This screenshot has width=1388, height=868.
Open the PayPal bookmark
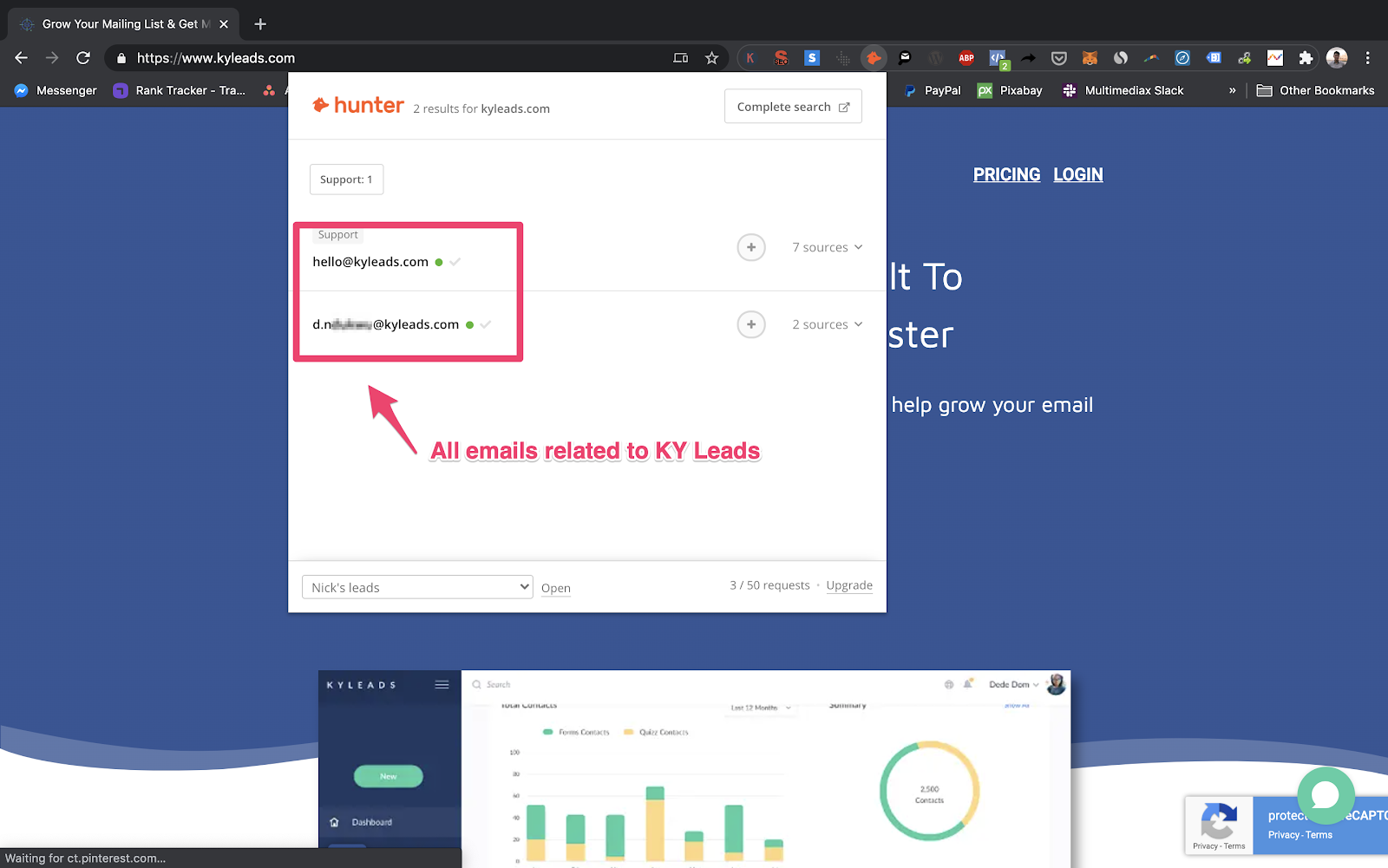[x=933, y=90]
